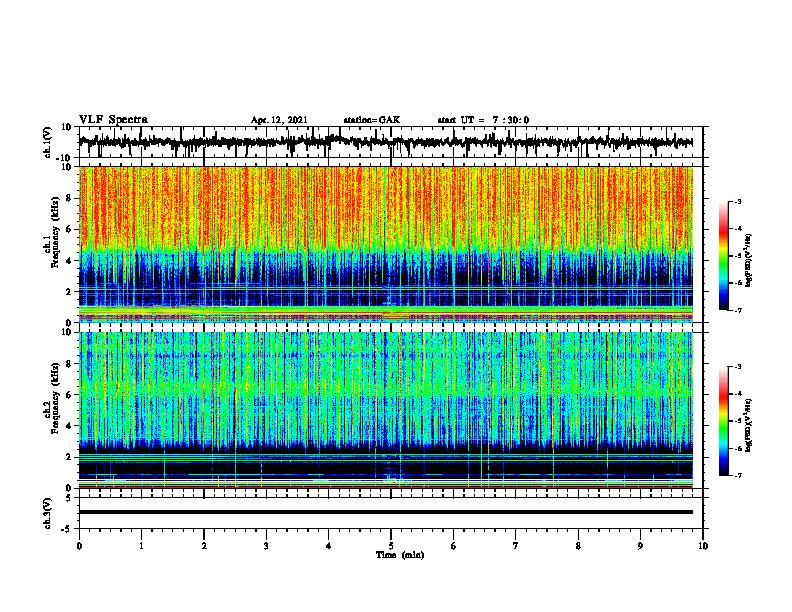The height and width of the screenshot is (612, 792).
Task: Click the "ch.3(V)" axis label
Action: click(x=48, y=513)
